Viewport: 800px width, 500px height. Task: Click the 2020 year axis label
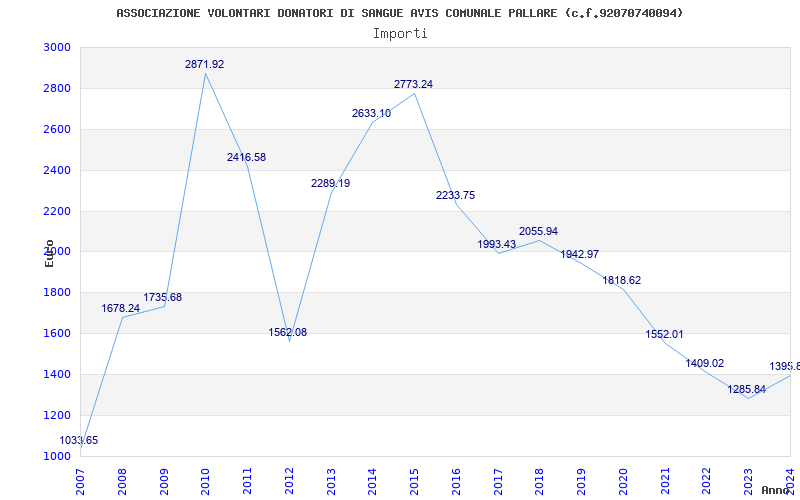click(x=623, y=479)
